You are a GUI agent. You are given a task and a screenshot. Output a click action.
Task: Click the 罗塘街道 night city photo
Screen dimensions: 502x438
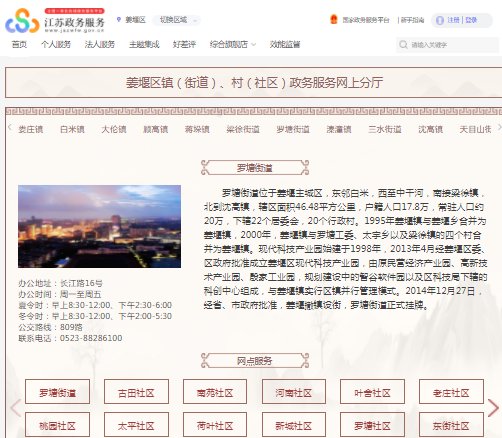(99, 226)
